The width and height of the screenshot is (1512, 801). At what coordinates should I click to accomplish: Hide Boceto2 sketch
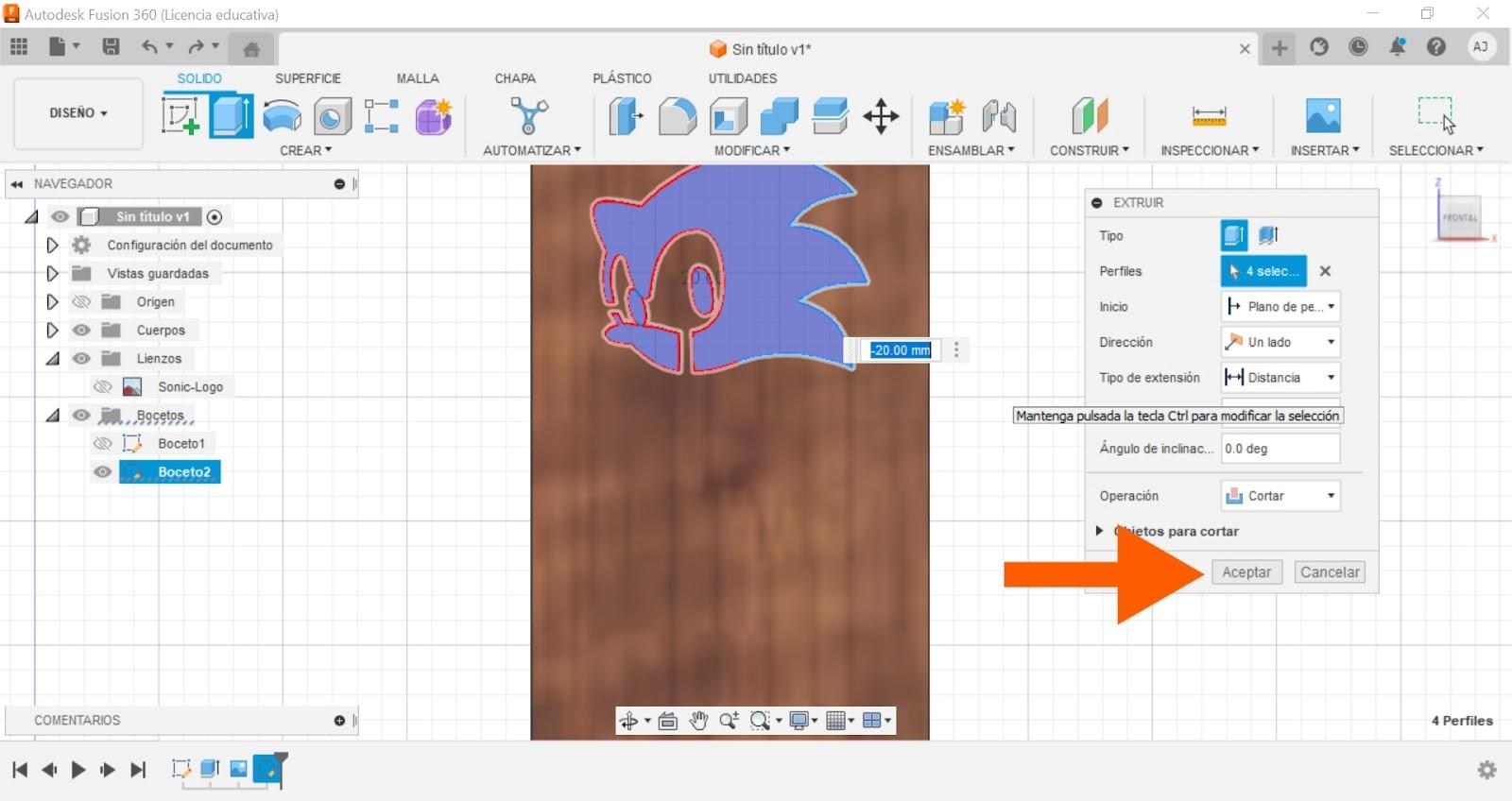(x=103, y=472)
